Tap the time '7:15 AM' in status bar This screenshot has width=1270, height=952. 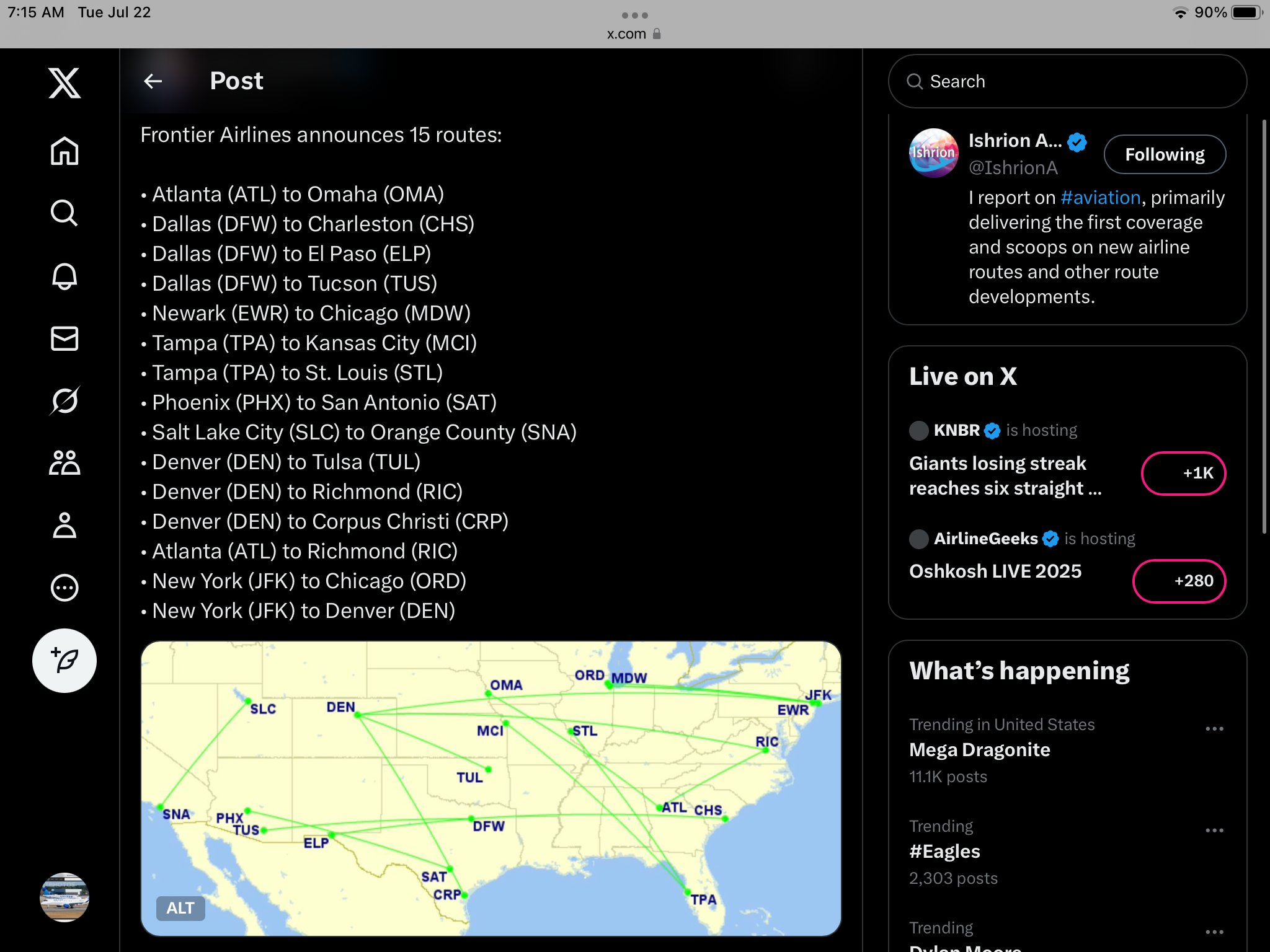[x=36, y=12]
